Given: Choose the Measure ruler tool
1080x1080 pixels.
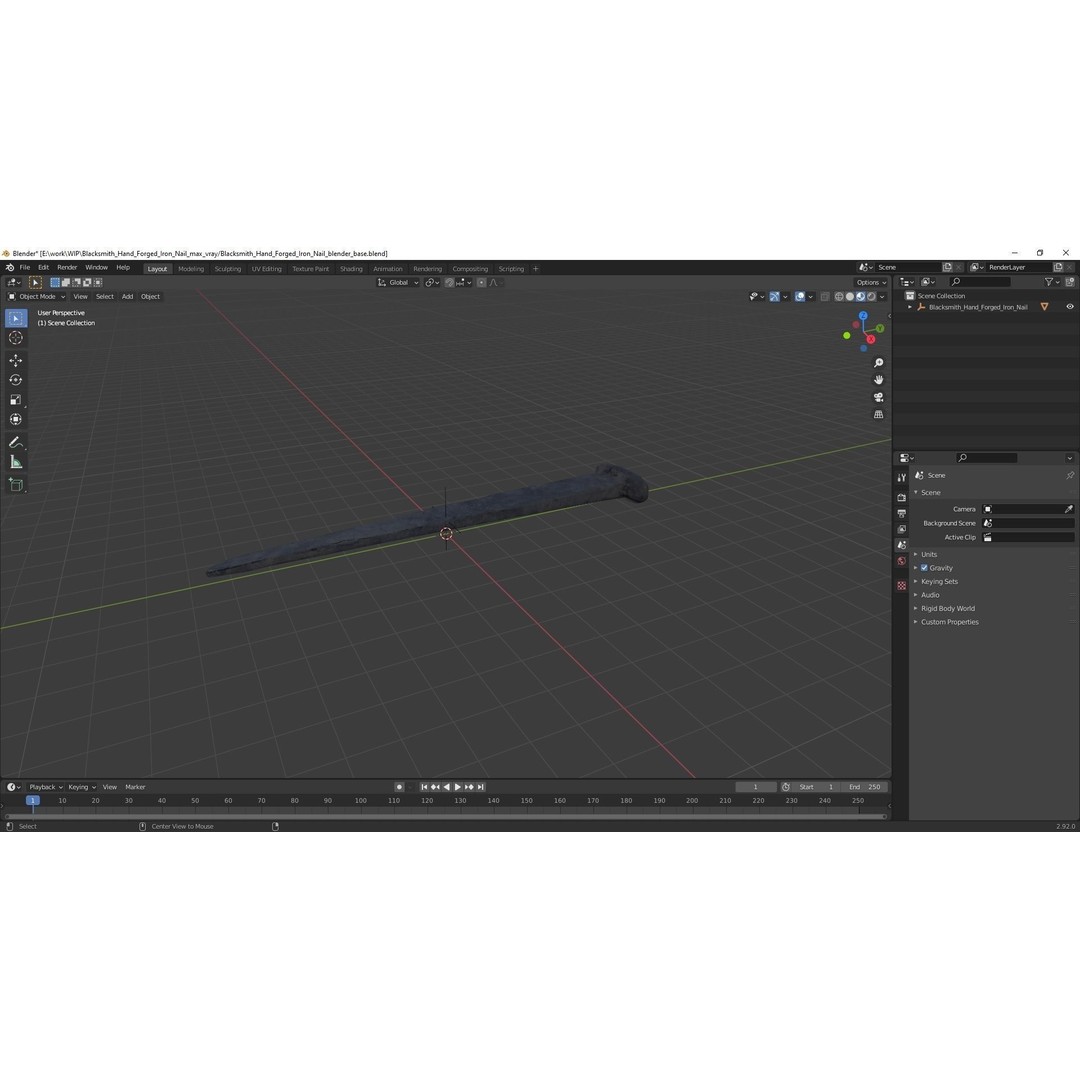Looking at the screenshot, I should [16, 462].
